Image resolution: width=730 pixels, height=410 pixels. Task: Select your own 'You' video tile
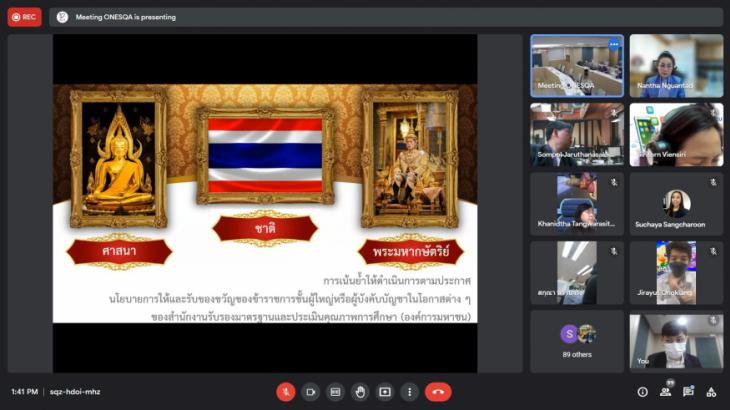[676, 342]
